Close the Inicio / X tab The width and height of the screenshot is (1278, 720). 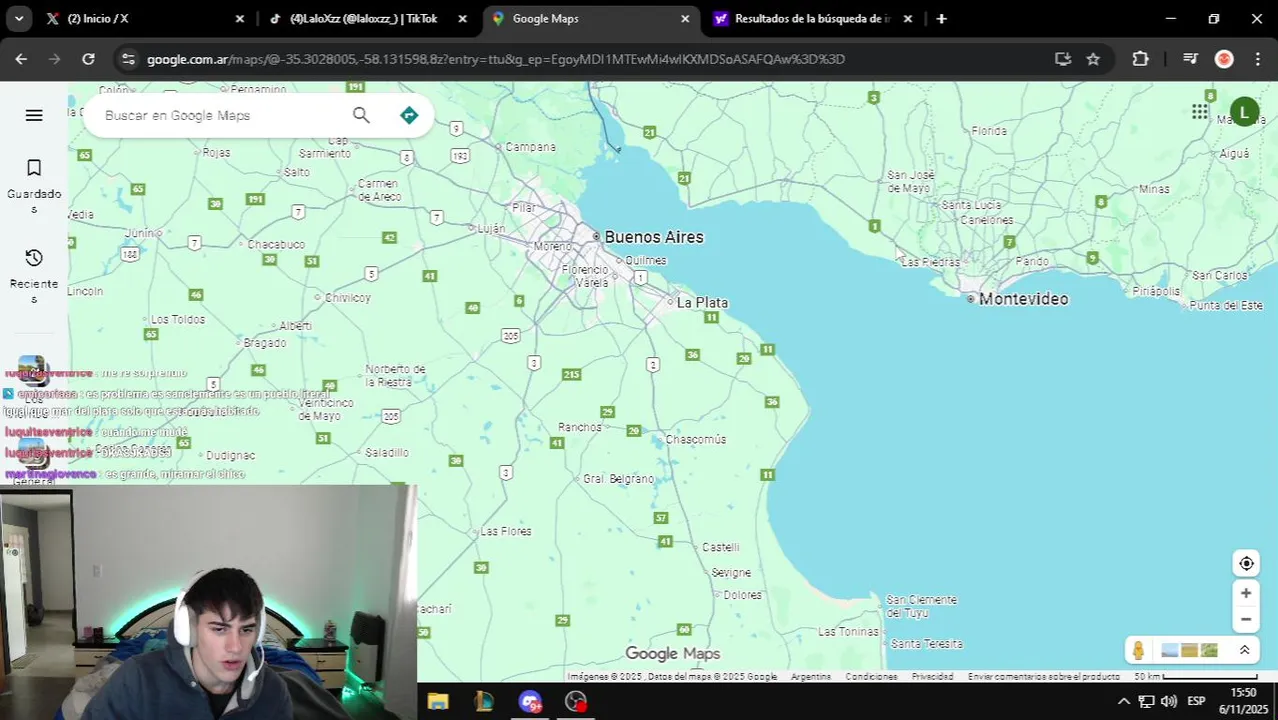(240, 18)
